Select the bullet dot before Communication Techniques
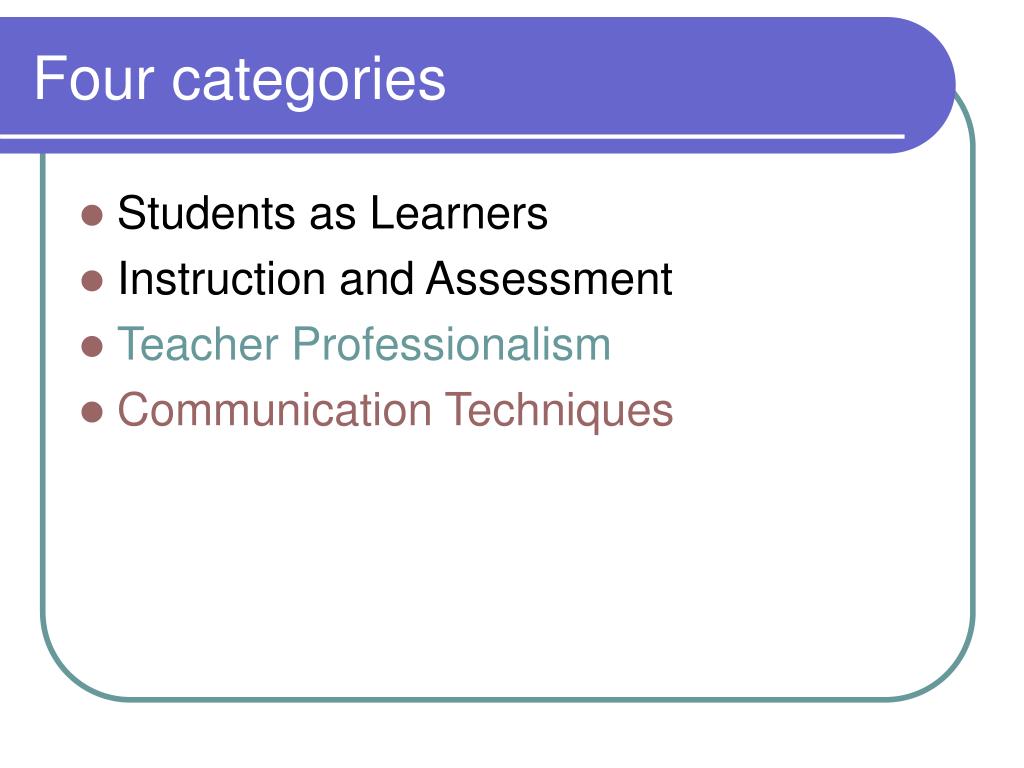Viewport: 1024px width, 768px height. click(92, 412)
